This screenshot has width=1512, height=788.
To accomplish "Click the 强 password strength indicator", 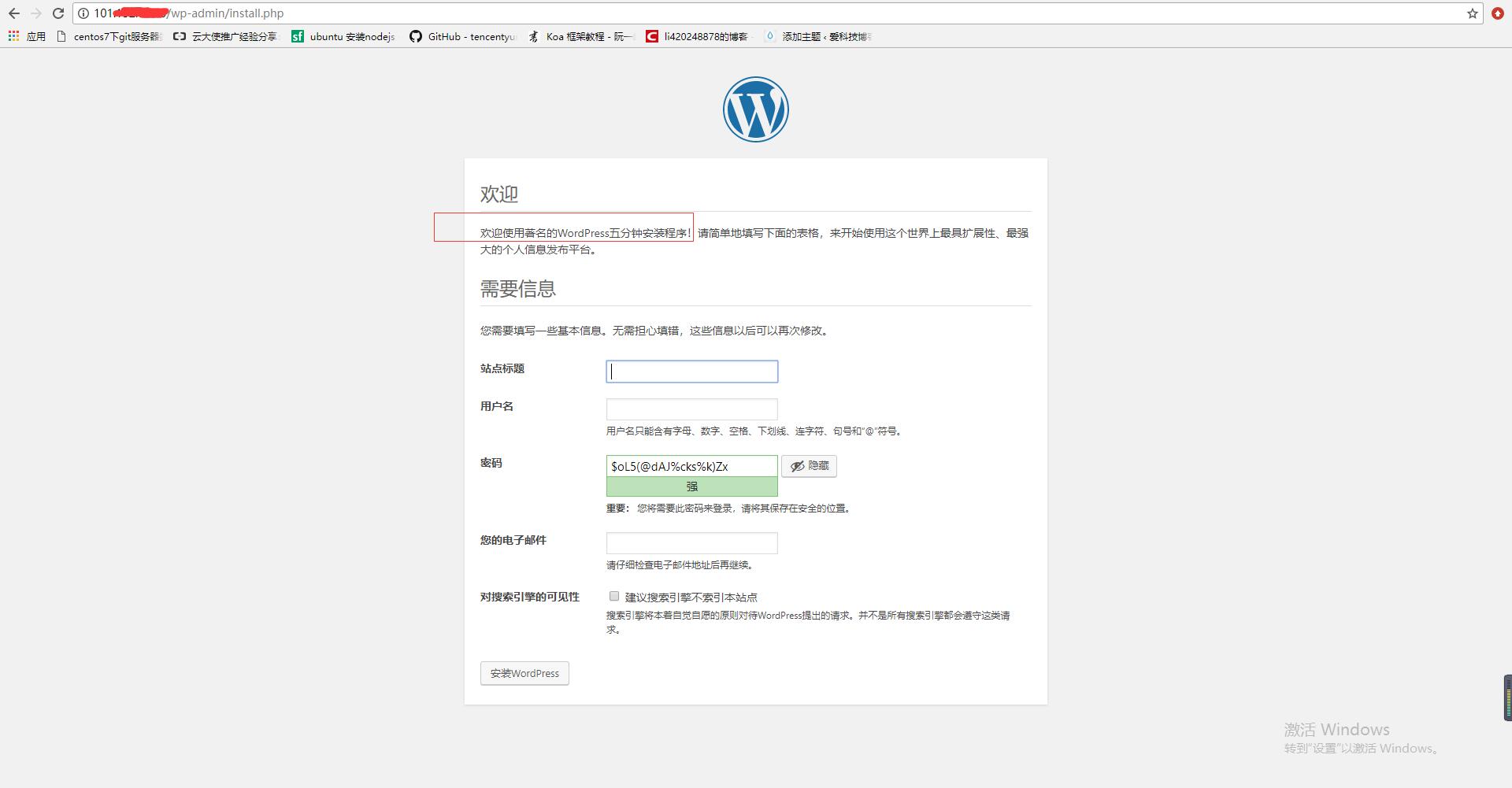I will pos(692,486).
